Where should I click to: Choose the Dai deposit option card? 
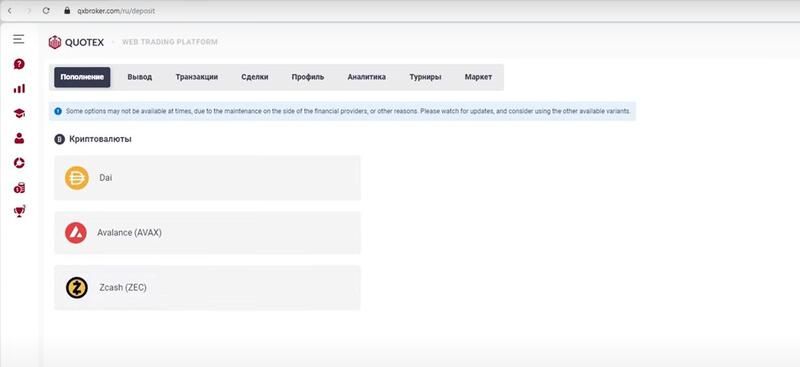(x=207, y=178)
